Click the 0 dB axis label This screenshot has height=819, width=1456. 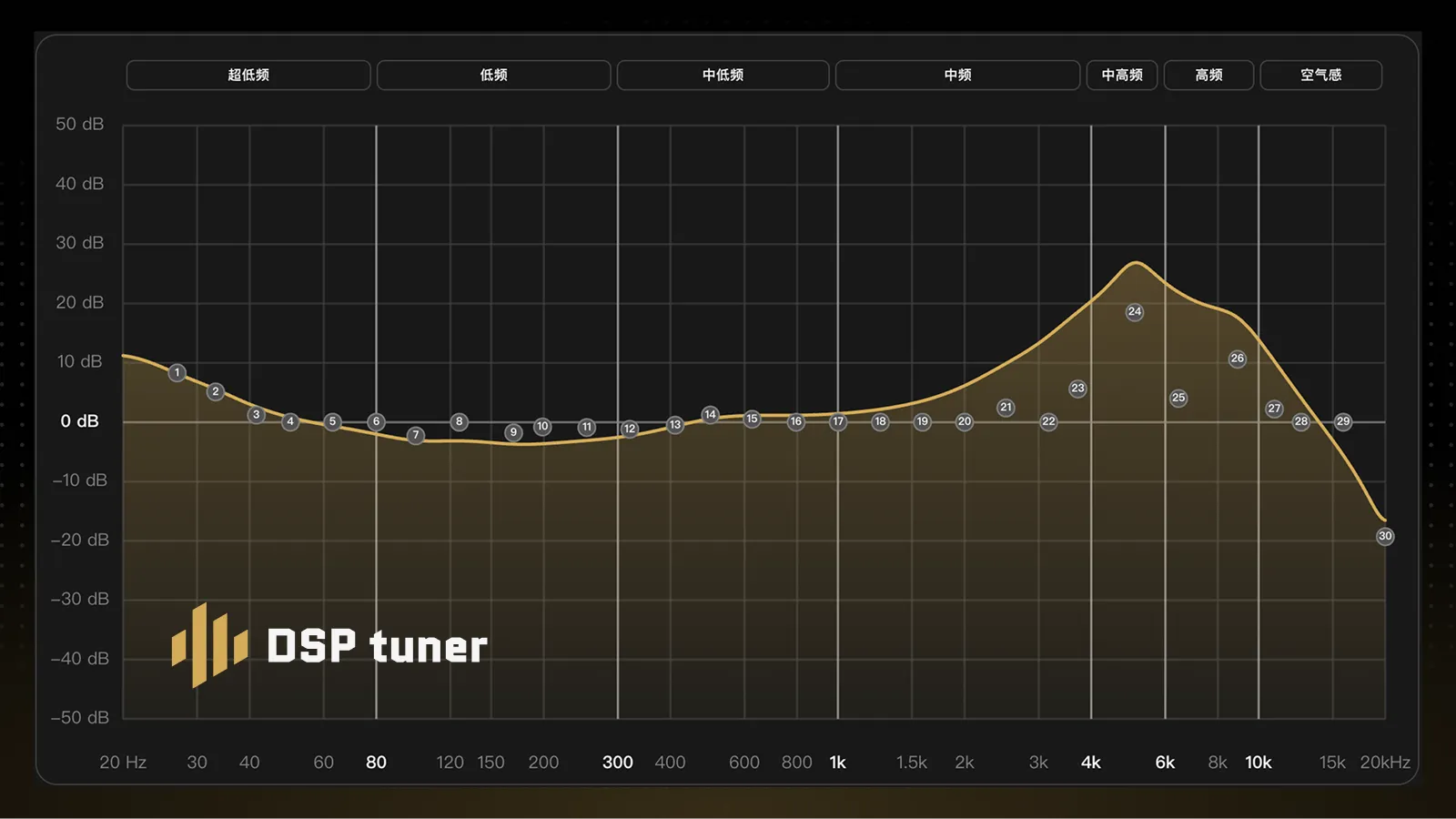pos(80,421)
